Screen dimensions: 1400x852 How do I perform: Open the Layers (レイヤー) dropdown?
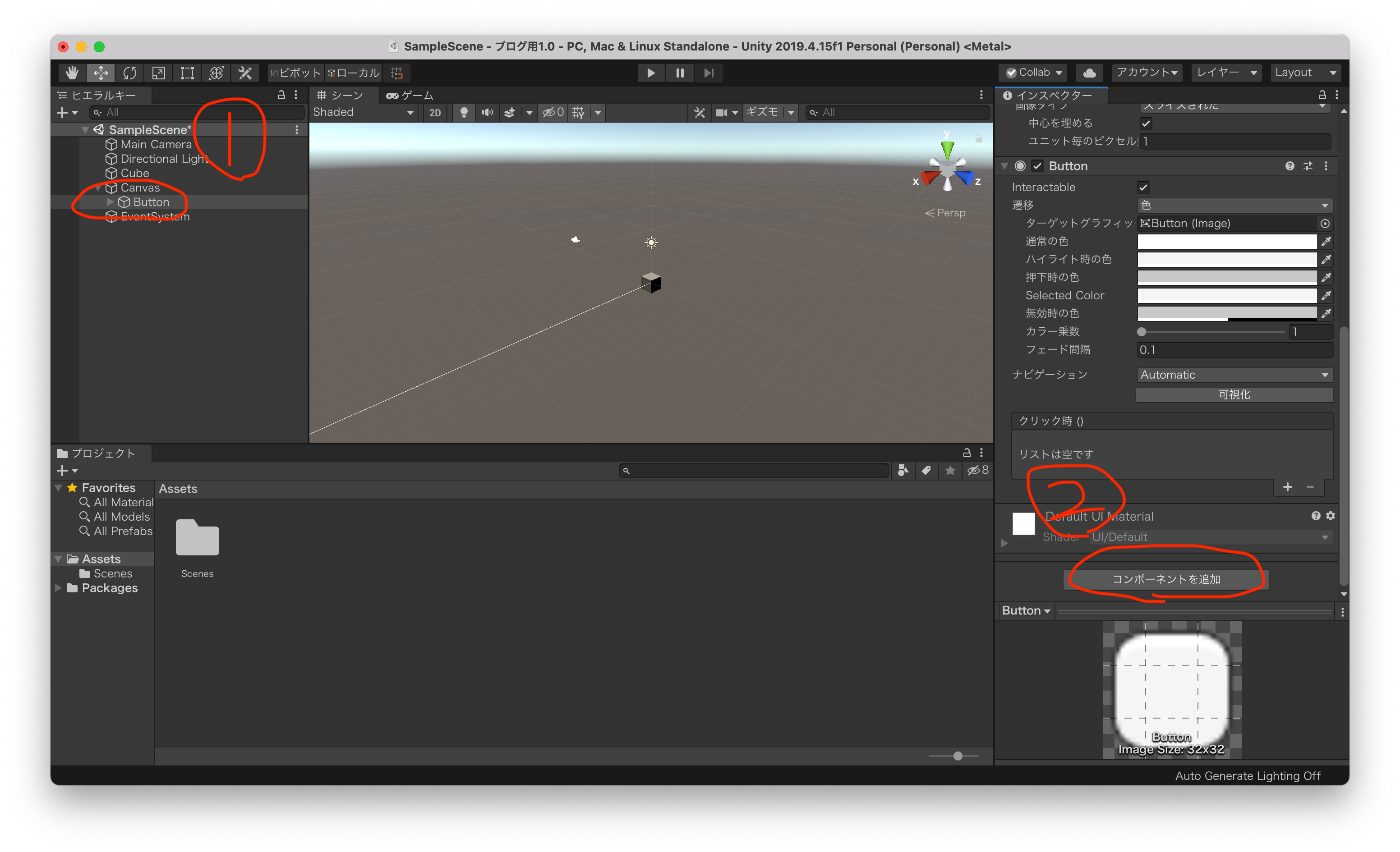point(1227,73)
